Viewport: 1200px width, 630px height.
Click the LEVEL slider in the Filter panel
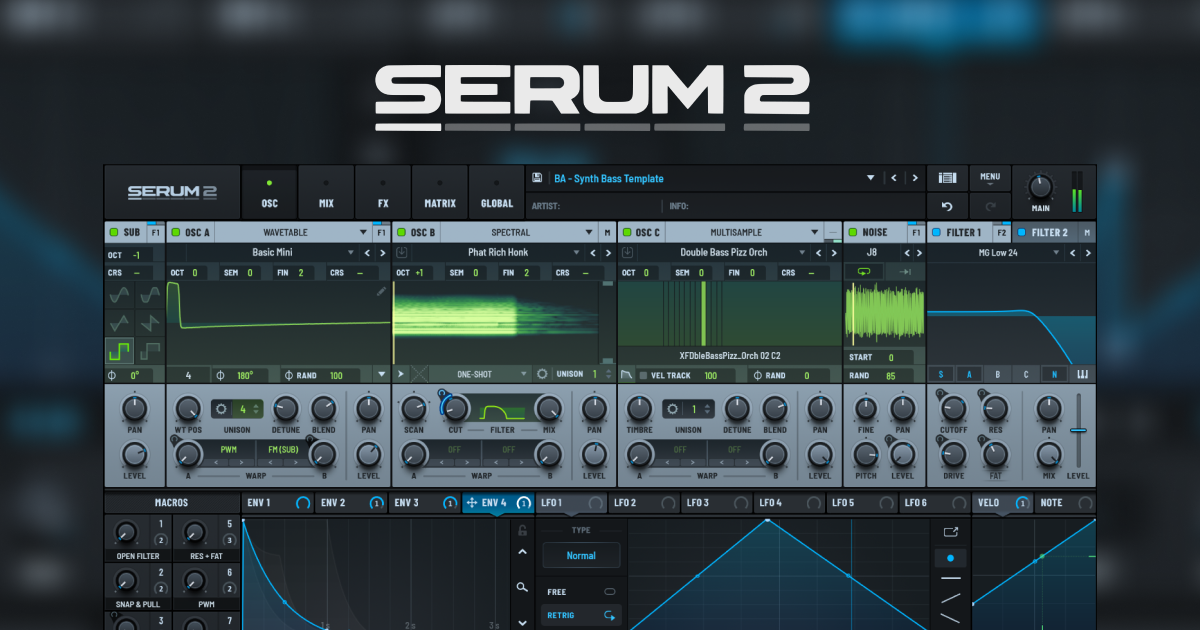pos(1080,430)
